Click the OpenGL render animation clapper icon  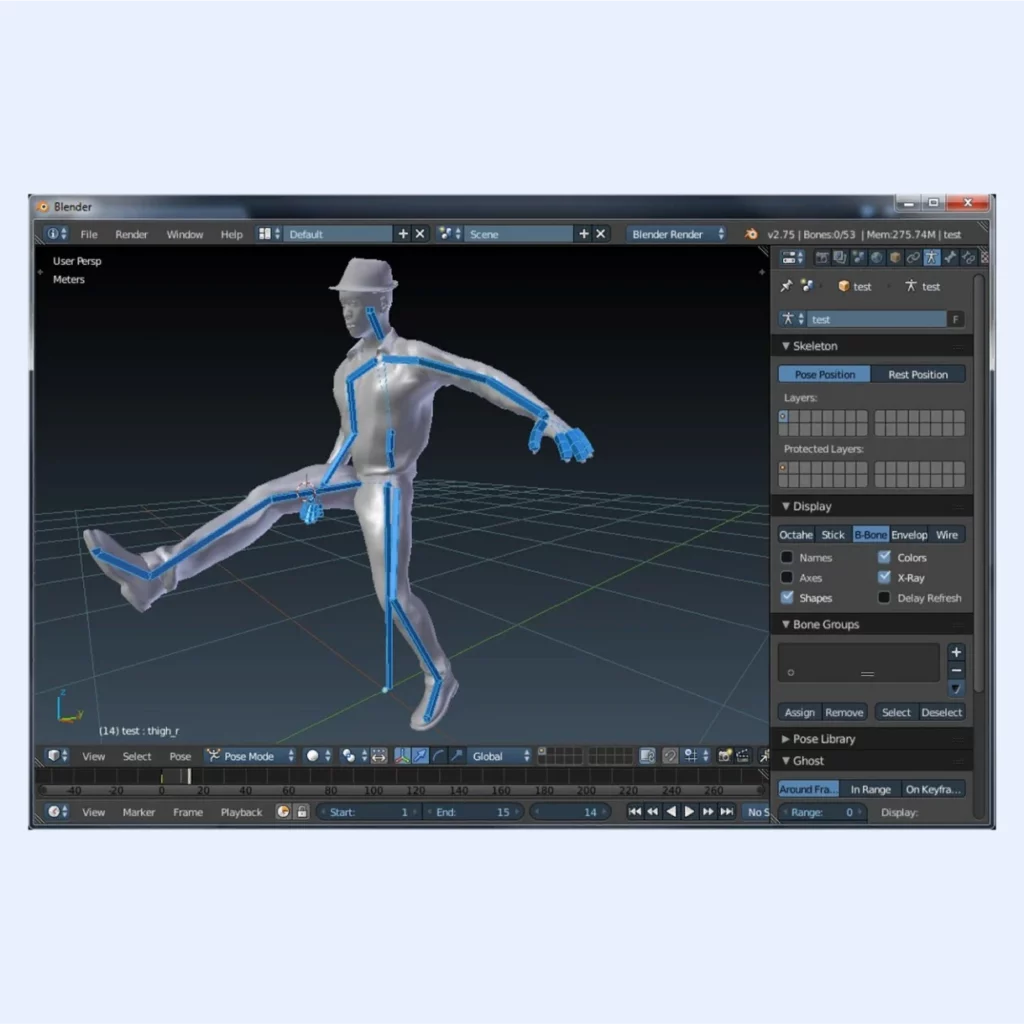(x=743, y=756)
